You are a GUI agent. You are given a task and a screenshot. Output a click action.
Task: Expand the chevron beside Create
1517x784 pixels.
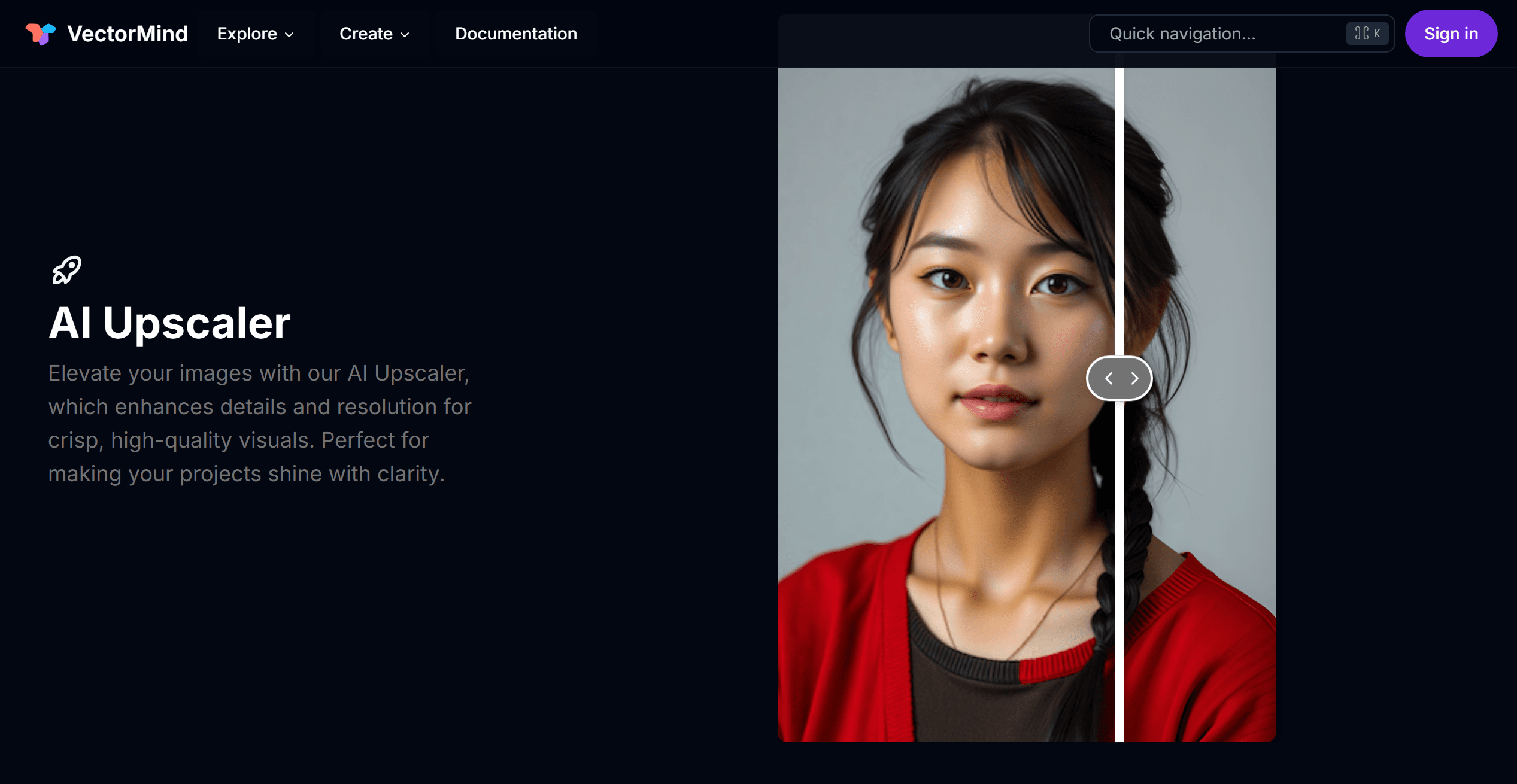click(405, 35)
